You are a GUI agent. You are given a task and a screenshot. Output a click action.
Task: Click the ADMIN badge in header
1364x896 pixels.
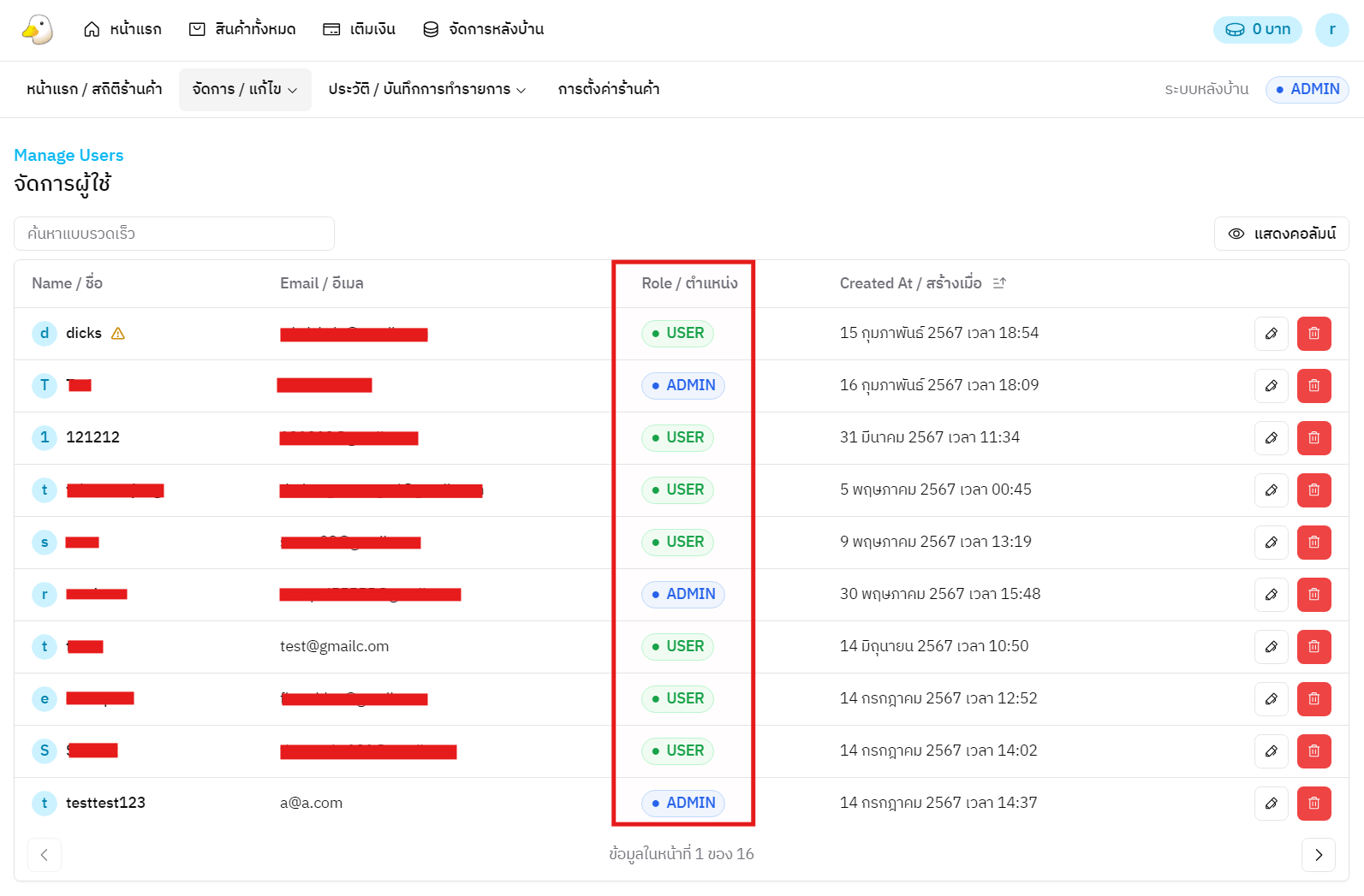(1307, 89)
